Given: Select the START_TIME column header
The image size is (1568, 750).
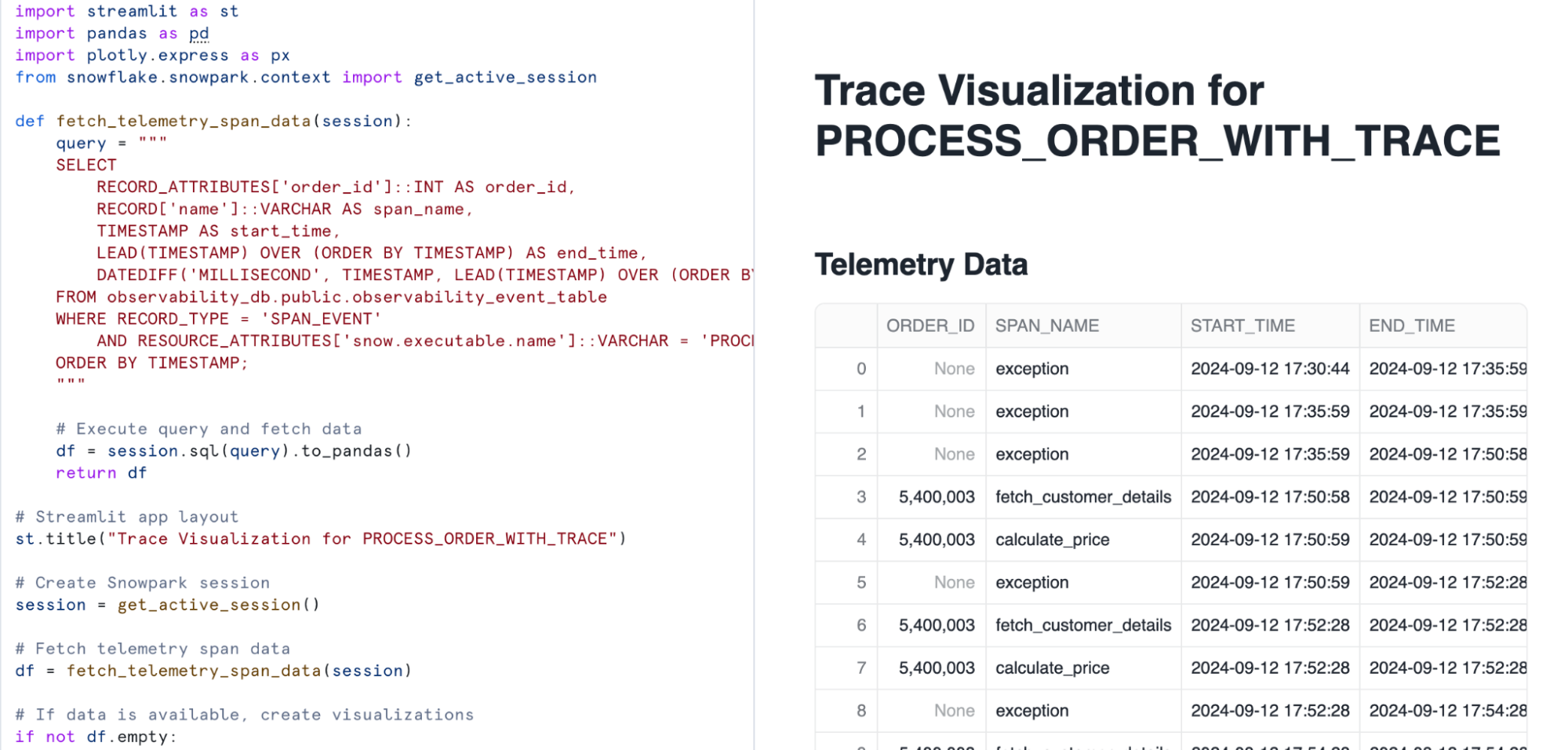Looking at the screenshot, I should 1242,326.
